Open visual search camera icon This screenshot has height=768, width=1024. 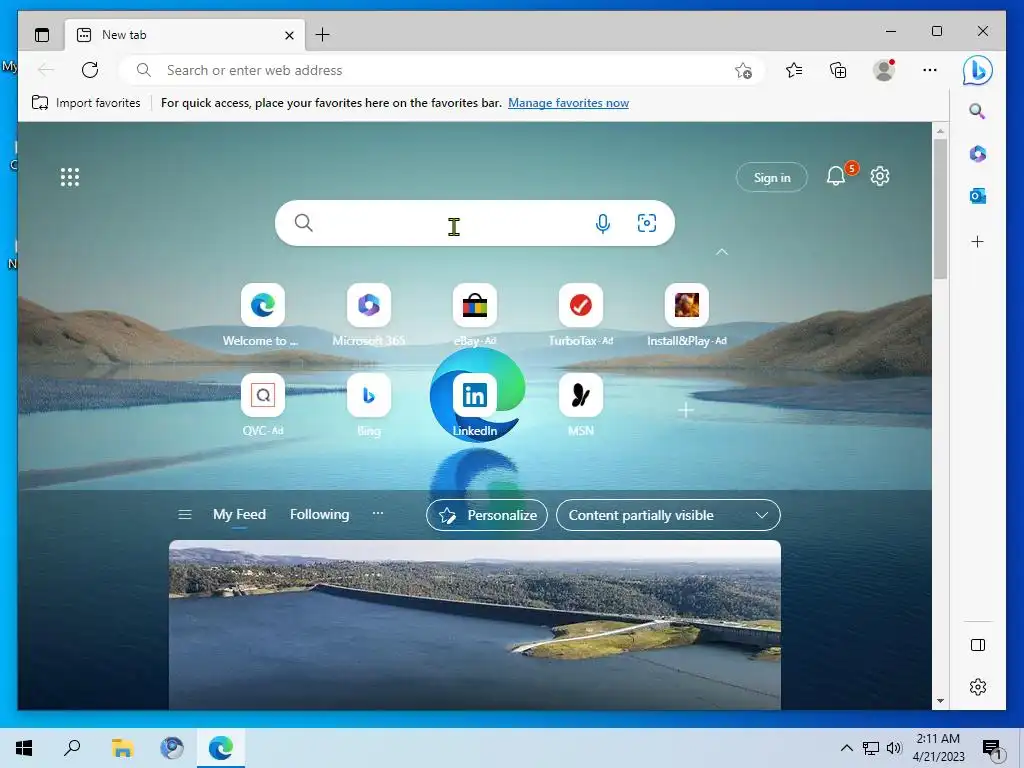point(647,223)
